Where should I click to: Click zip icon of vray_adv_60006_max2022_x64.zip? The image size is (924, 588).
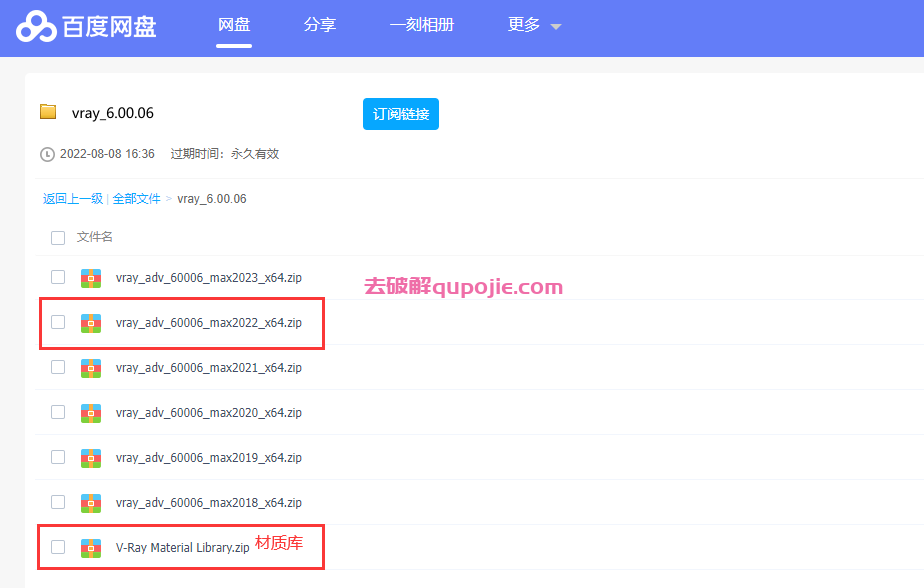pos(91,323)
